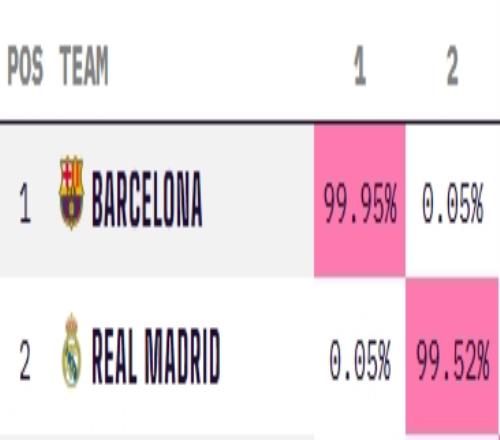Sort by the POS column header

click(x=25, y=65)
